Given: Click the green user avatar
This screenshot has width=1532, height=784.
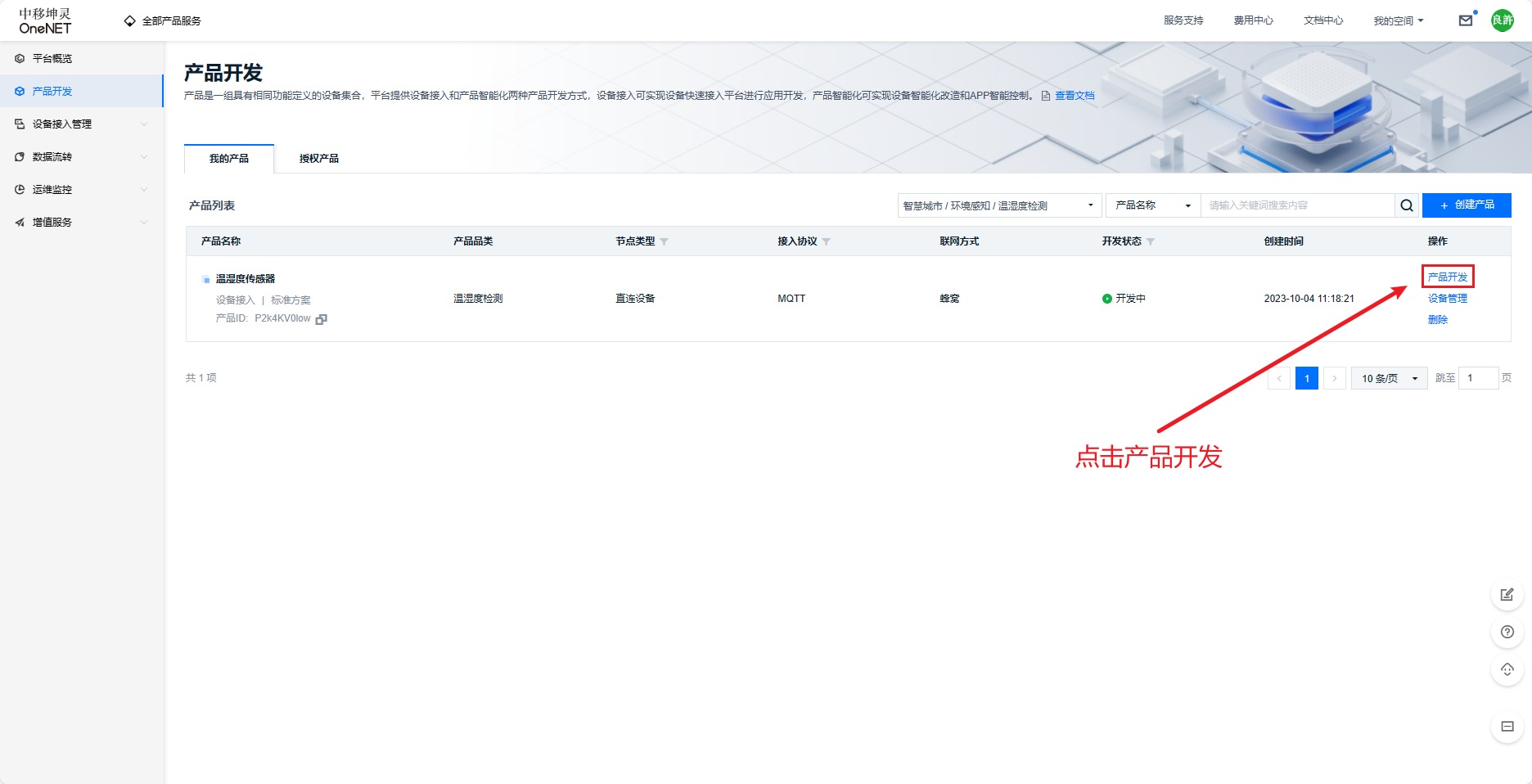Looking at the screenshot, I should [1503, 20].
